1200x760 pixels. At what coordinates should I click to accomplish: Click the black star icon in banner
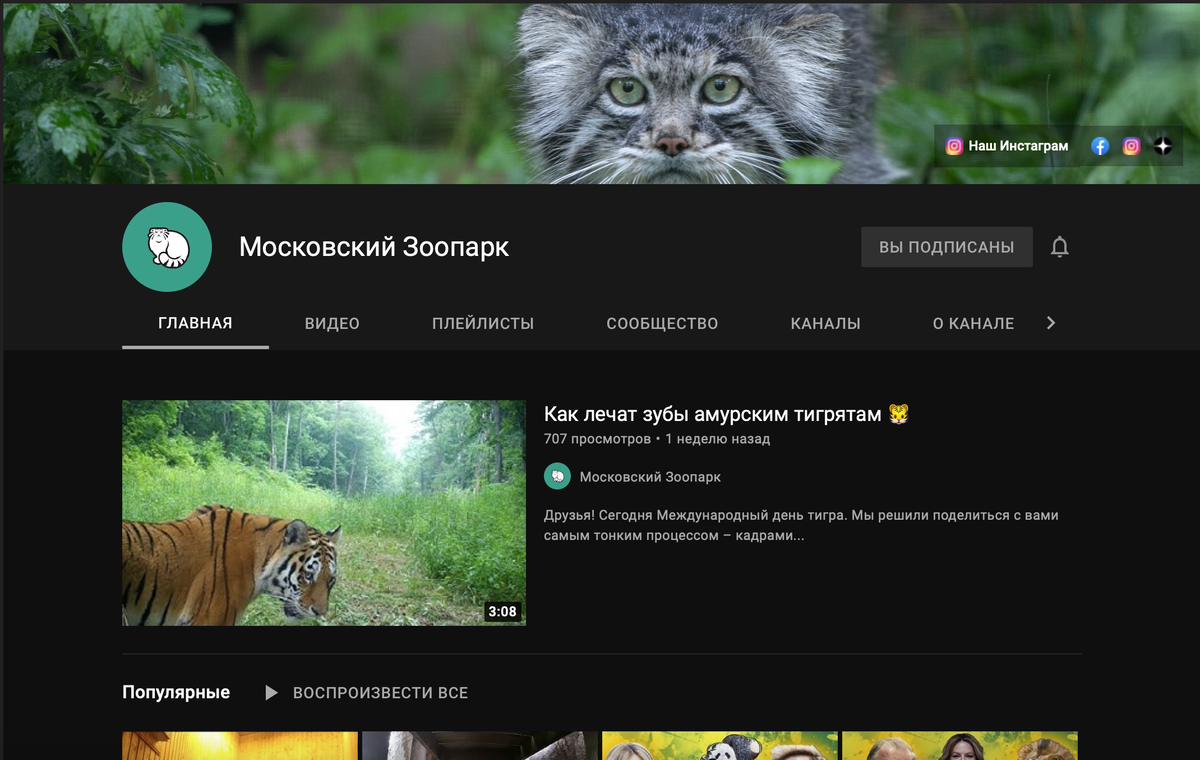(x=1162, y=146)
